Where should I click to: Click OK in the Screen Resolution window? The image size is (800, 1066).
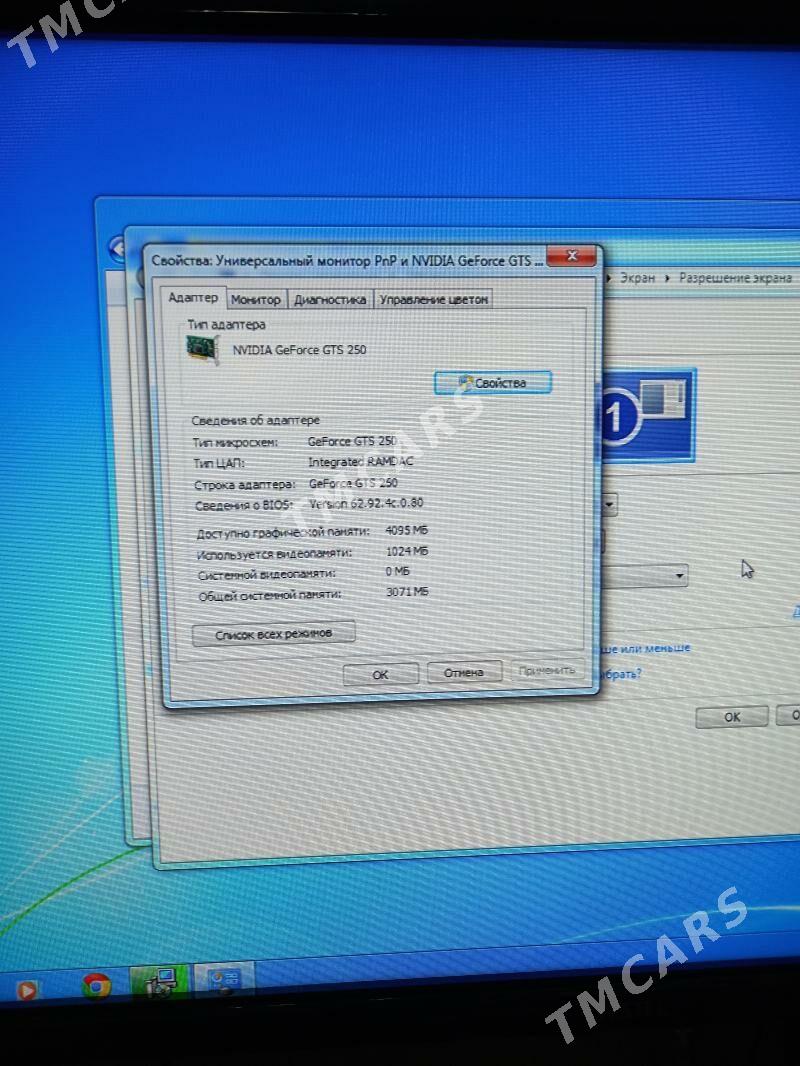point(732,717)
